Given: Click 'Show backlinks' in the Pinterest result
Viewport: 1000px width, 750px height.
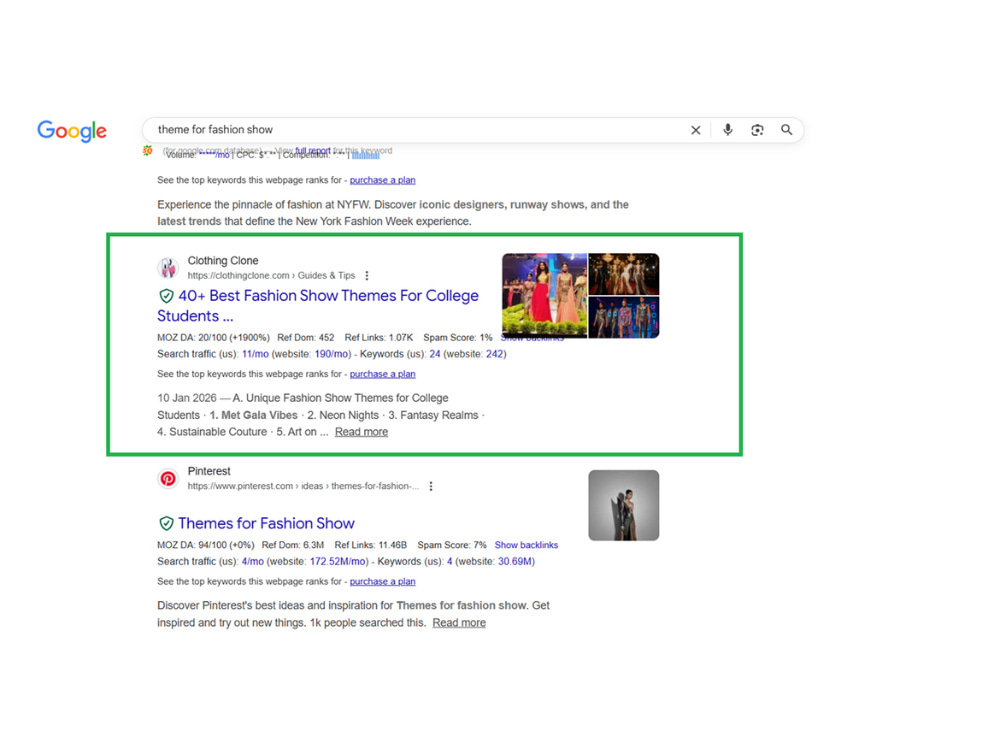Looking at the screenshot, I should click(x=526, y=545).
